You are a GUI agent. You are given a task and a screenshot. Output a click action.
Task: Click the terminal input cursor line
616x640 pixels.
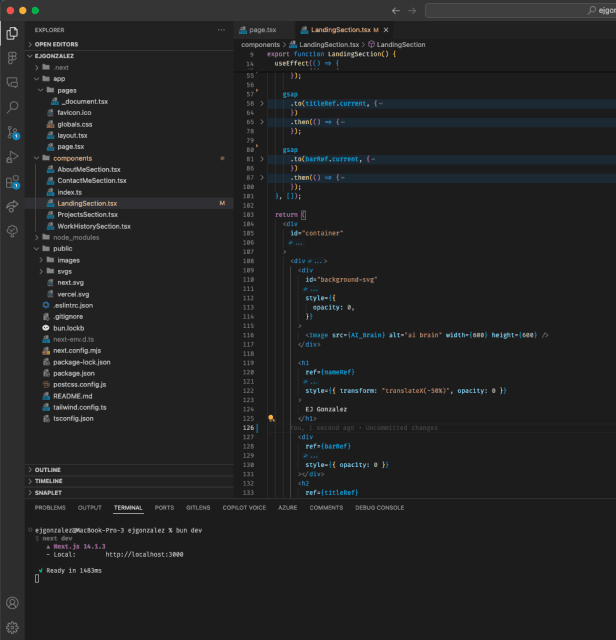point(37,578)
